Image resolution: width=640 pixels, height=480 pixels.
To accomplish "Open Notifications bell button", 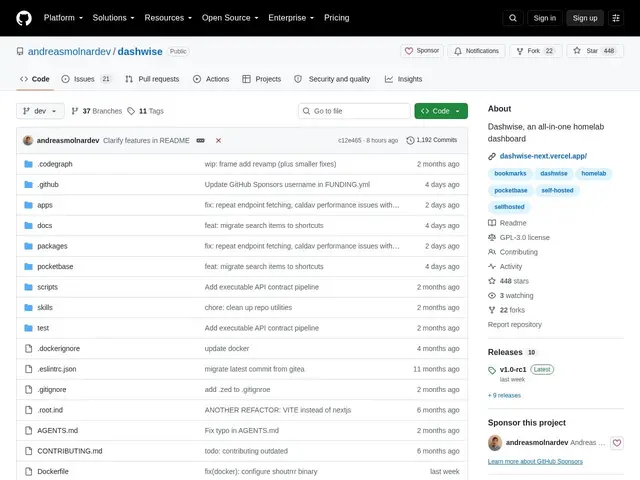I will coord(476,51).
